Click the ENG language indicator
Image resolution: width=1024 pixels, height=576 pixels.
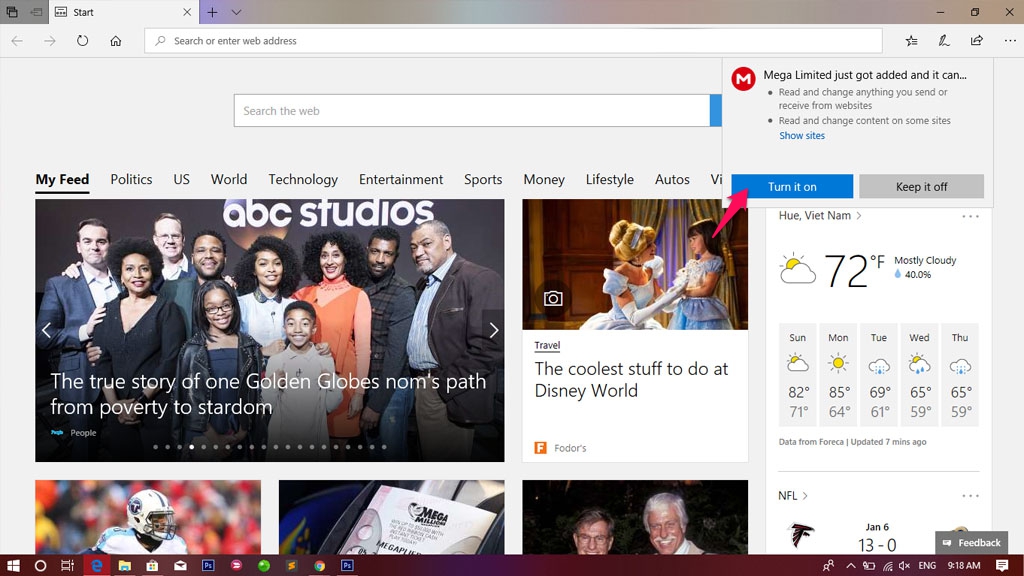[x=927, y=566]
